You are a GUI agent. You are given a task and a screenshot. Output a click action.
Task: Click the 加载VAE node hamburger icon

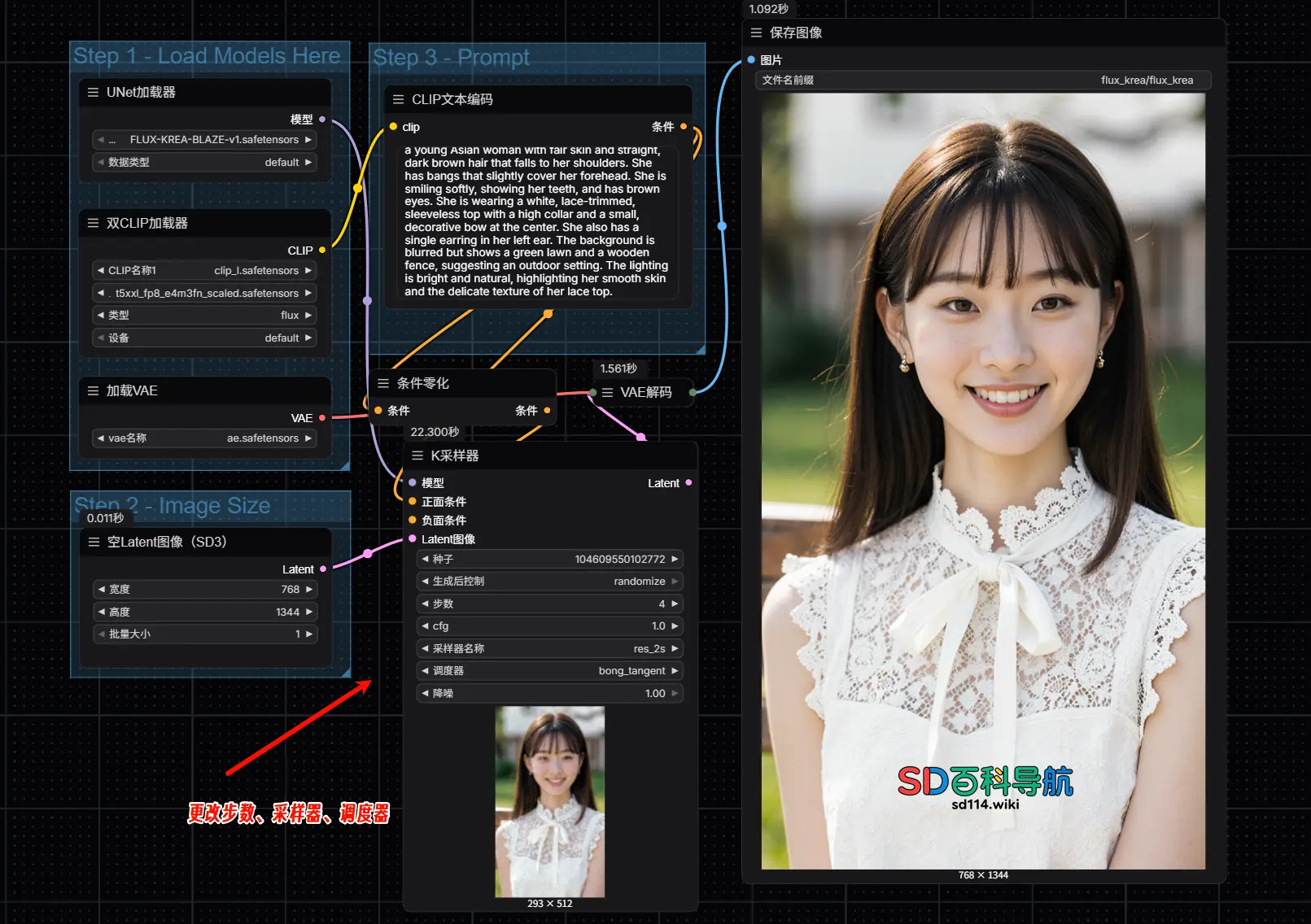click(94, 391)
